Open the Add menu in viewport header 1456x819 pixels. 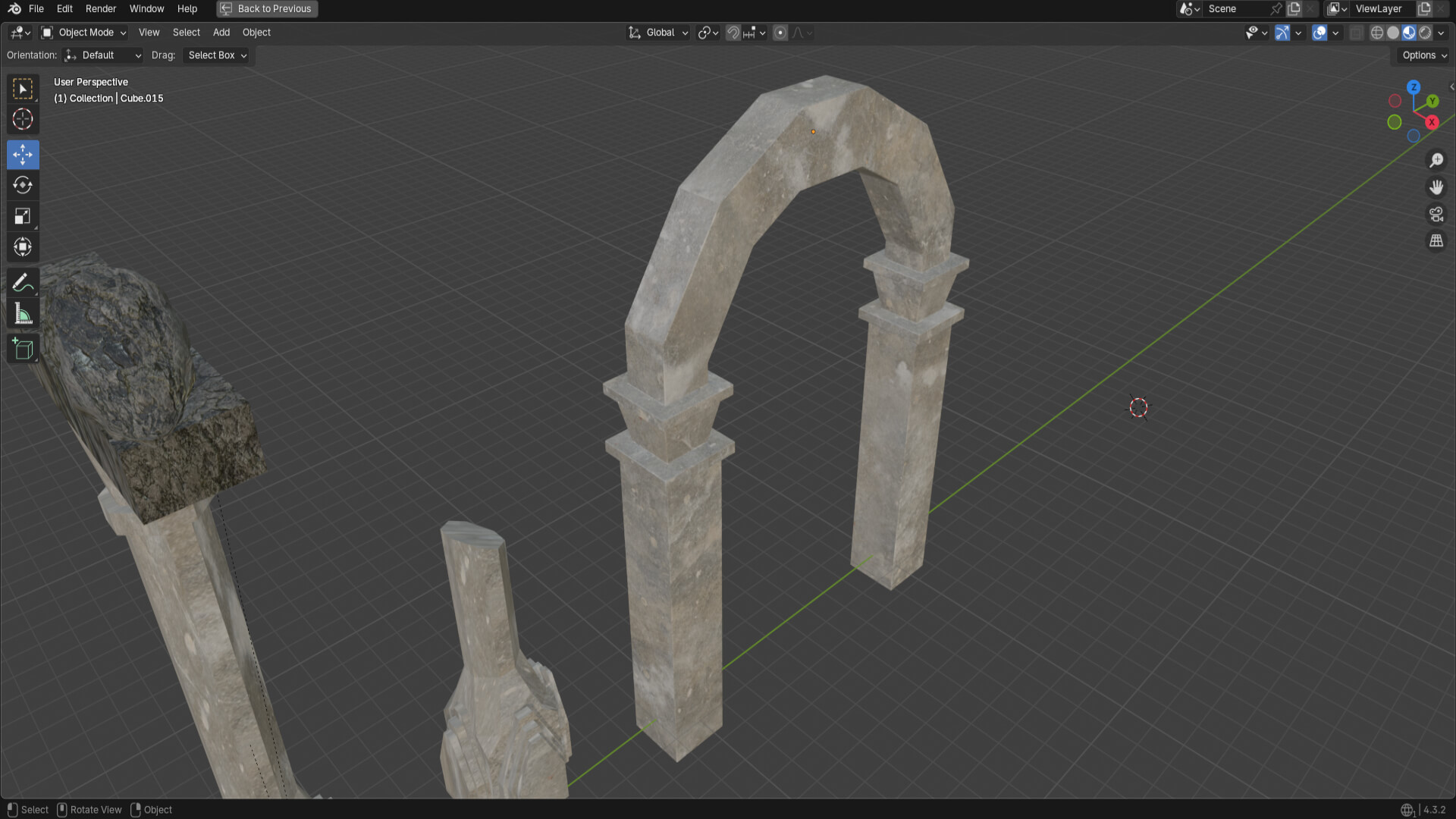tap(221, 33)
